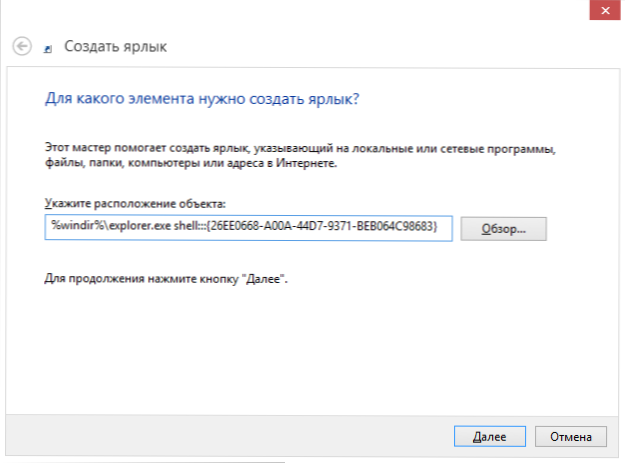Click the wizard description paragraph starting 'Этот мастер помогает'

[300, 156]
